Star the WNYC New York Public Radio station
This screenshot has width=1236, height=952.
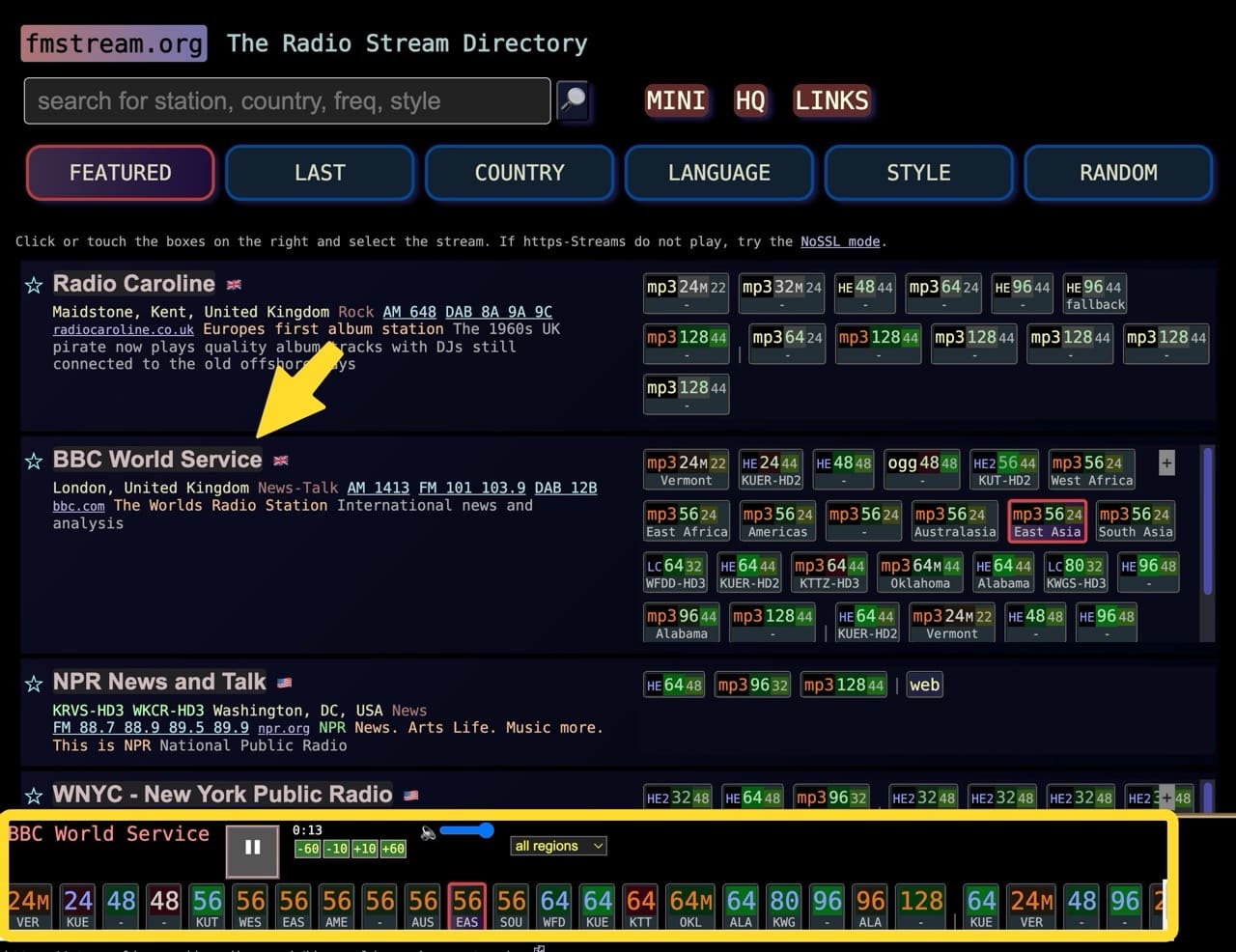(34, 796)
